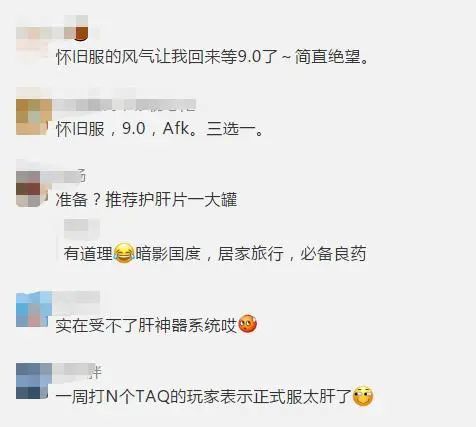
Task: Select the comment 实在受不了肝神器系统哎
Action: point(156,325)
